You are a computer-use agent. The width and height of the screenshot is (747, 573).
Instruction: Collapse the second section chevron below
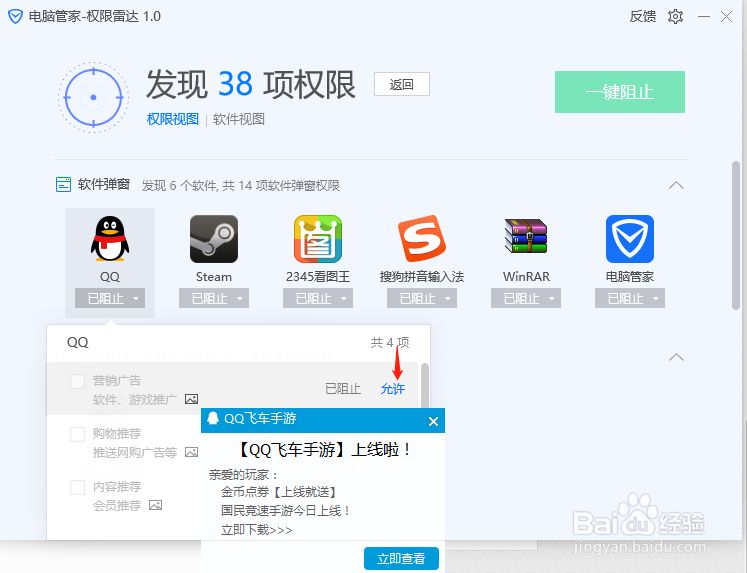pos(676,357)
